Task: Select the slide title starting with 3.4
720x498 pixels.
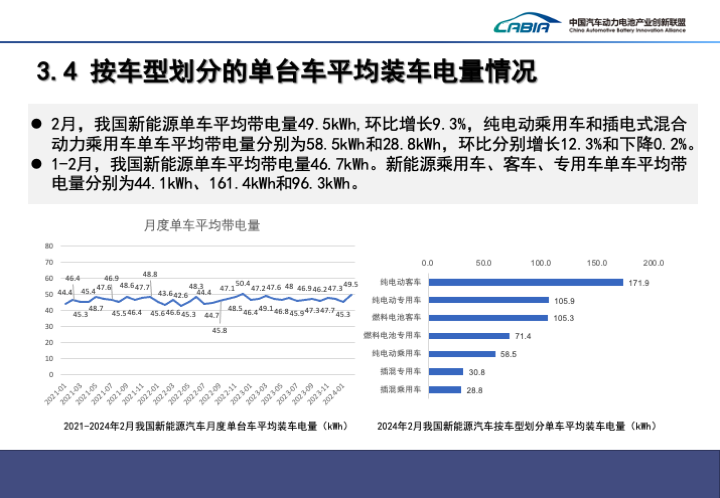Action: coord(285,72)
